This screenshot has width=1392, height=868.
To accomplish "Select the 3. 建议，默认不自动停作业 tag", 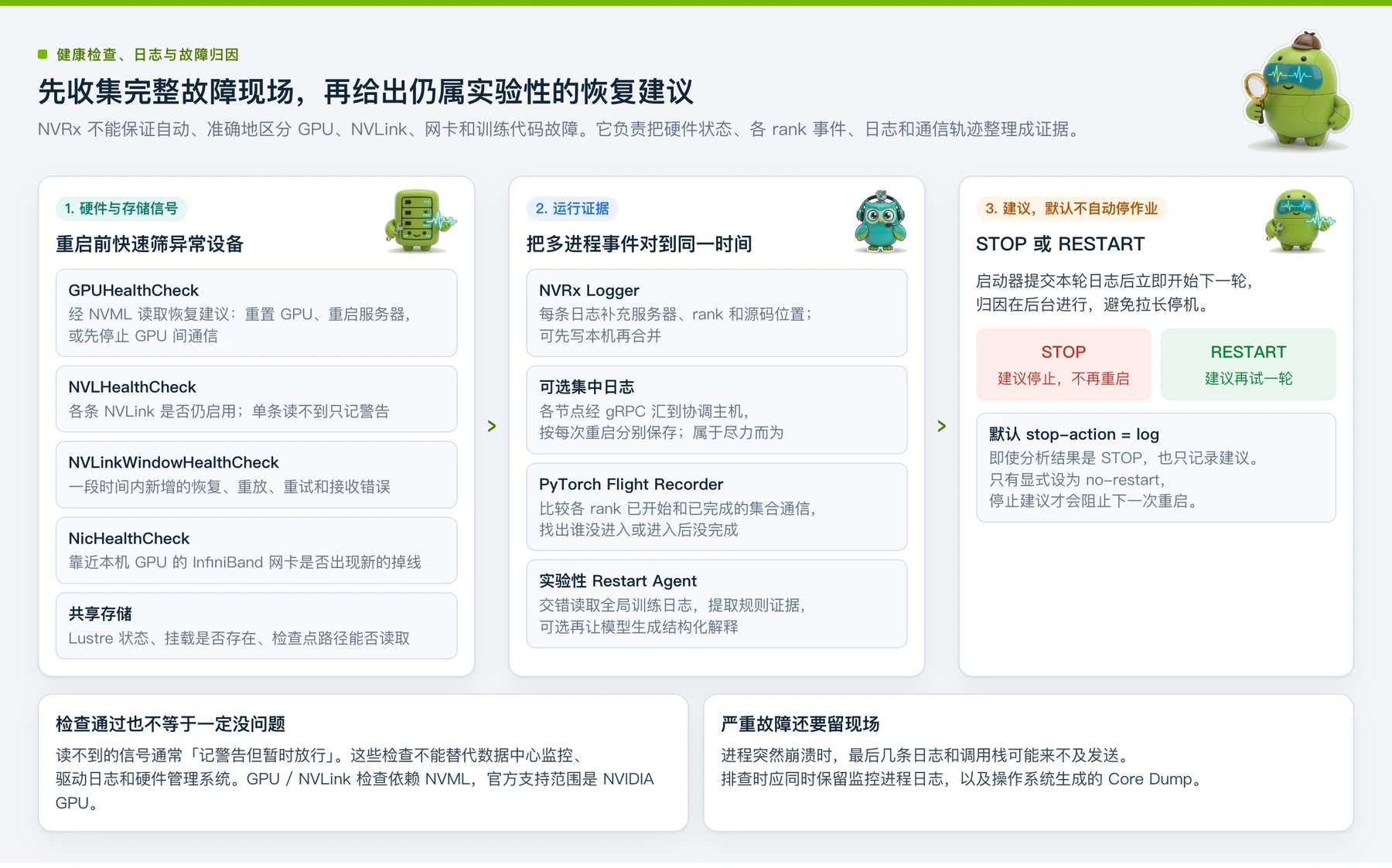I will pos(1071,209).
